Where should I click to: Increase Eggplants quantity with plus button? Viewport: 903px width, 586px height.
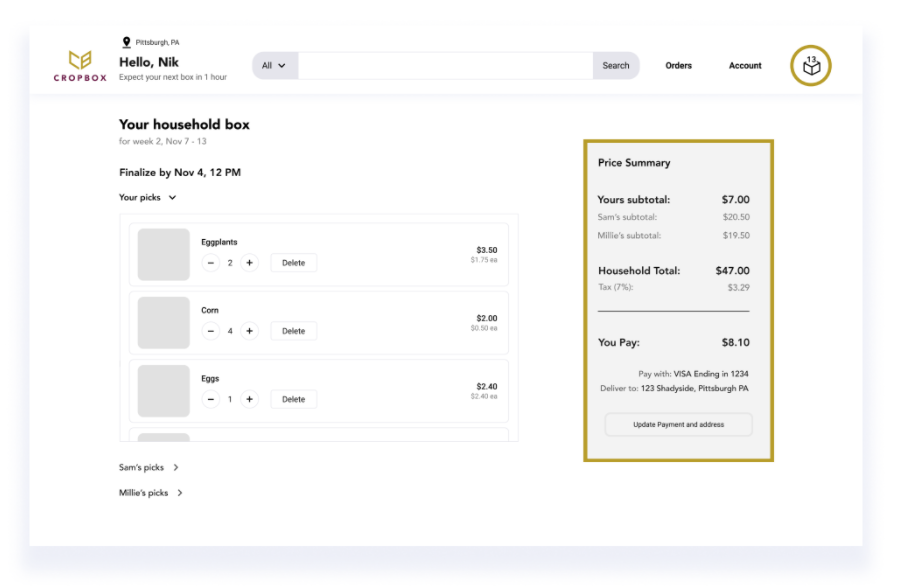(249, 263)
